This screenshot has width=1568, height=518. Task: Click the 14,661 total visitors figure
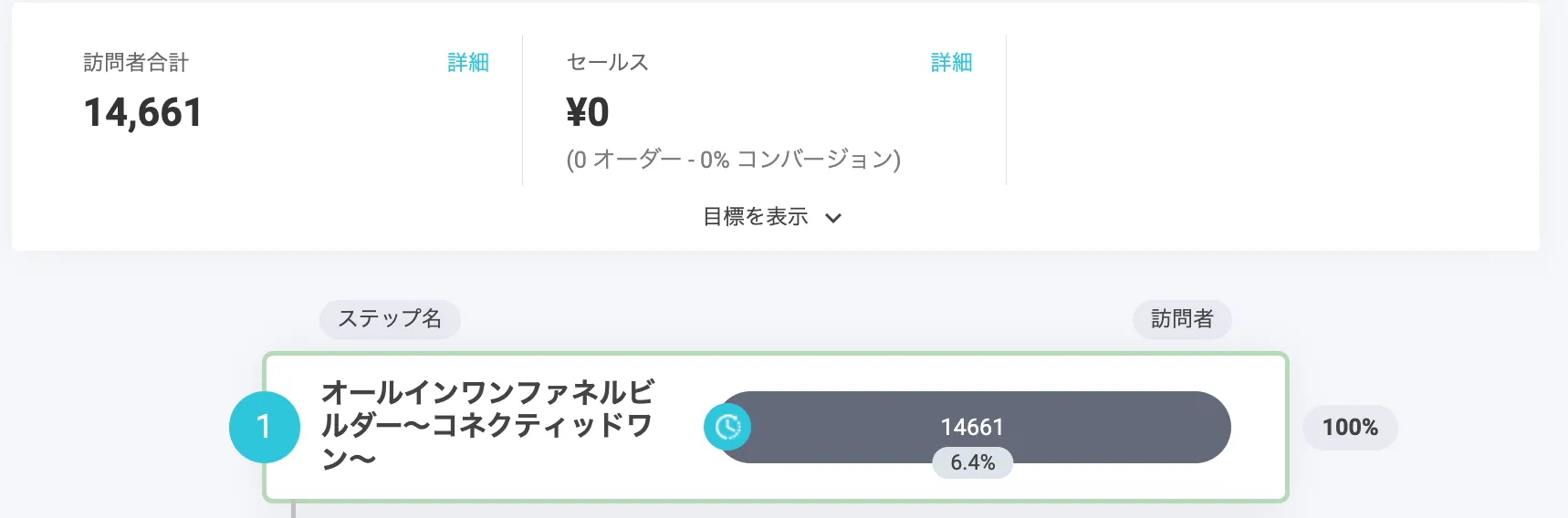pos(143,113)
